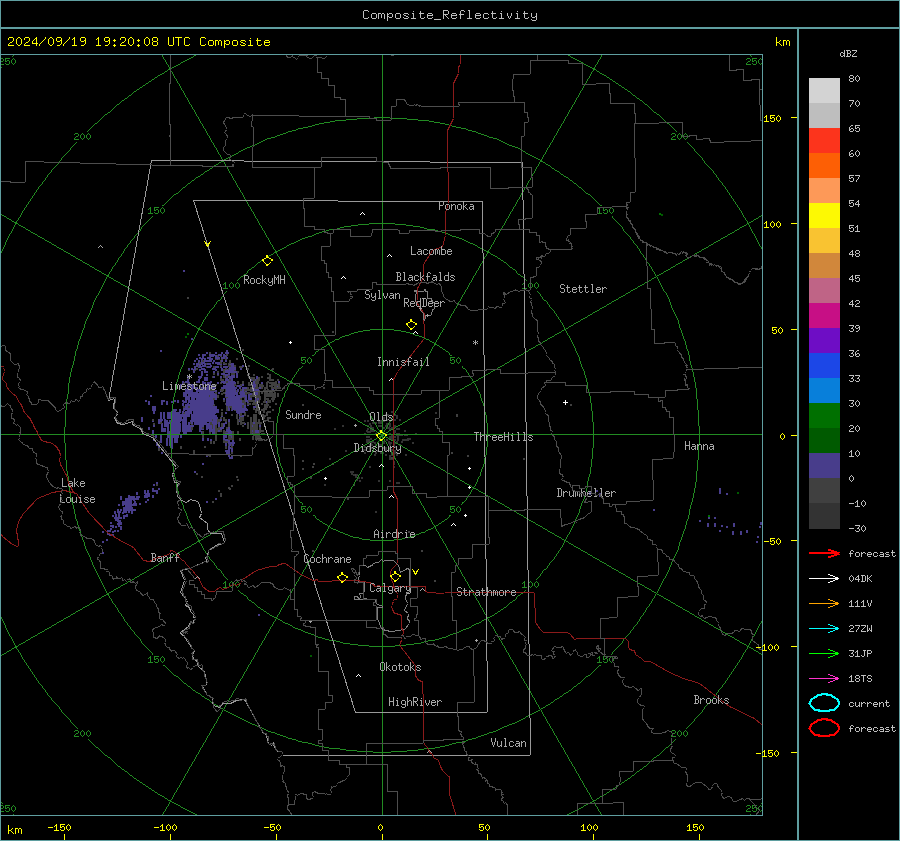This screenshot has height=841, width=900.
Task: Click the Cochrane label
Action: [327, 559]
